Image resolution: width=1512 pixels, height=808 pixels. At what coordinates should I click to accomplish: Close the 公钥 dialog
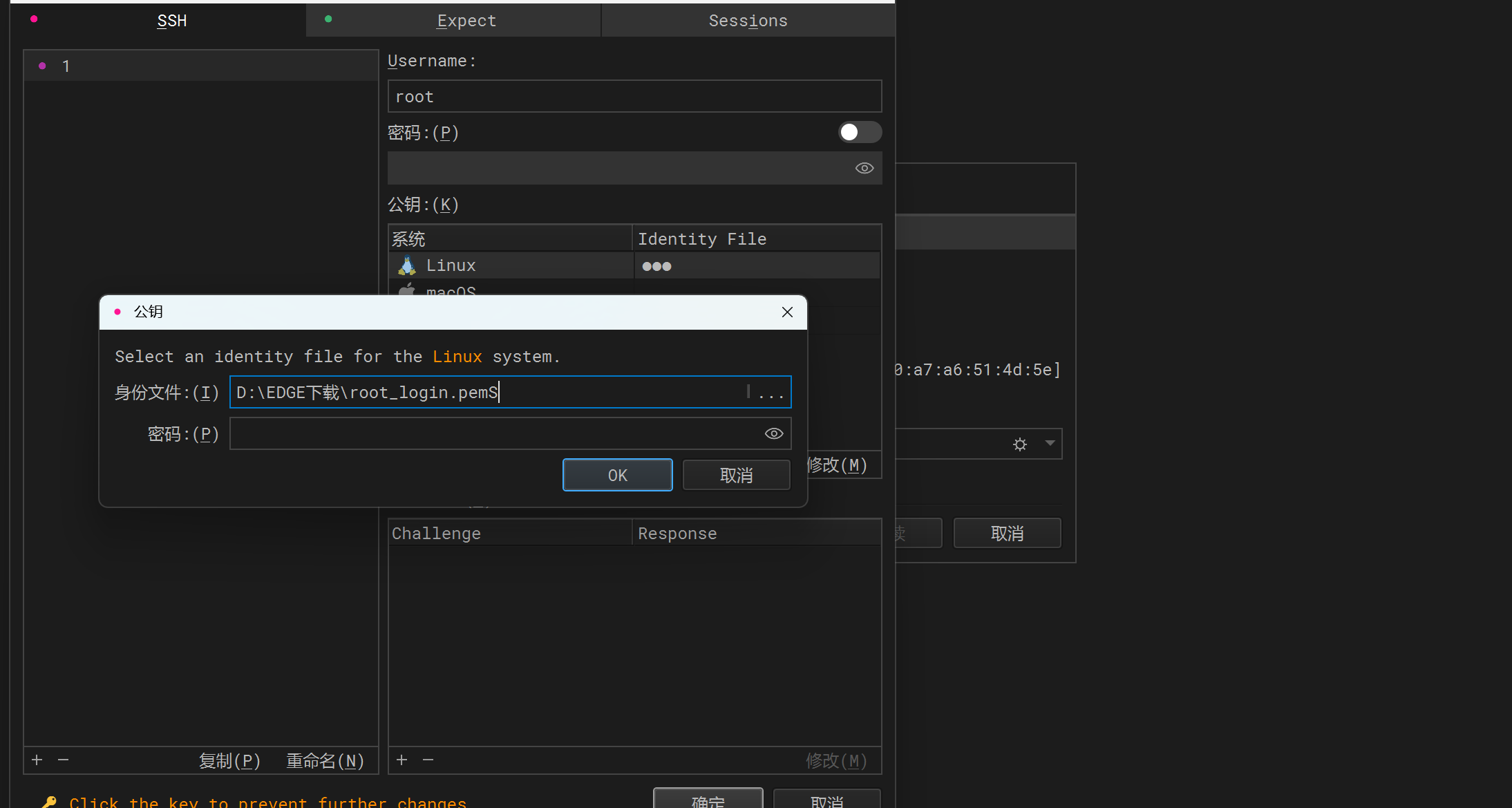(787, 312)
